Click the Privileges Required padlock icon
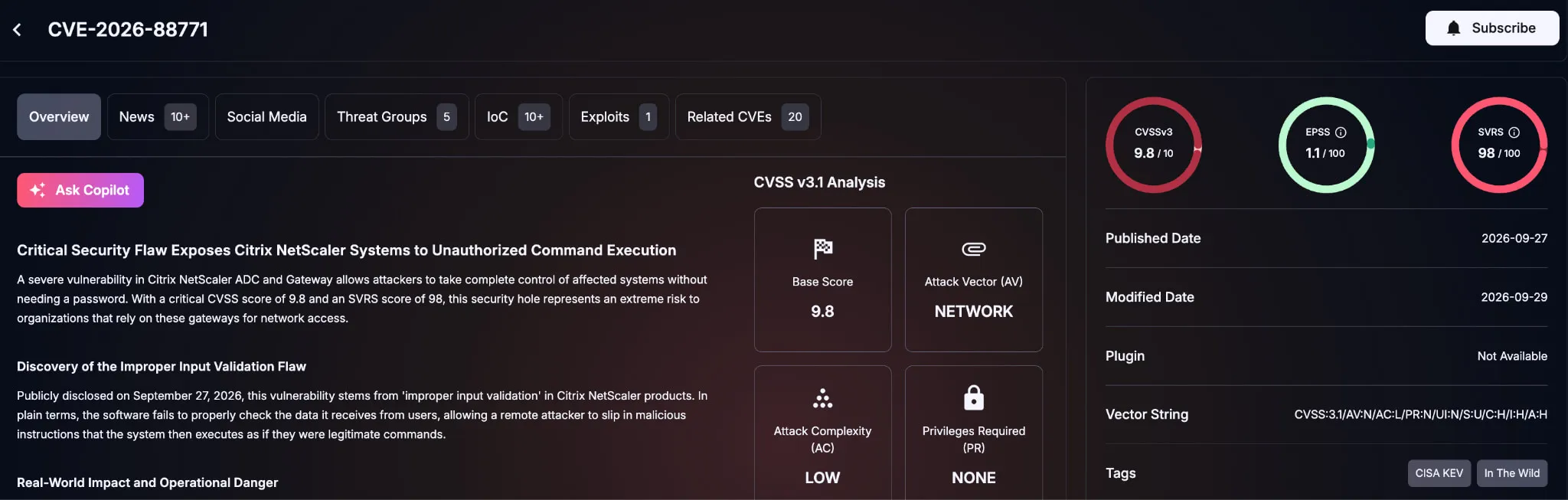The width and height of the screenshot is (1568, 500). [973, 398]
